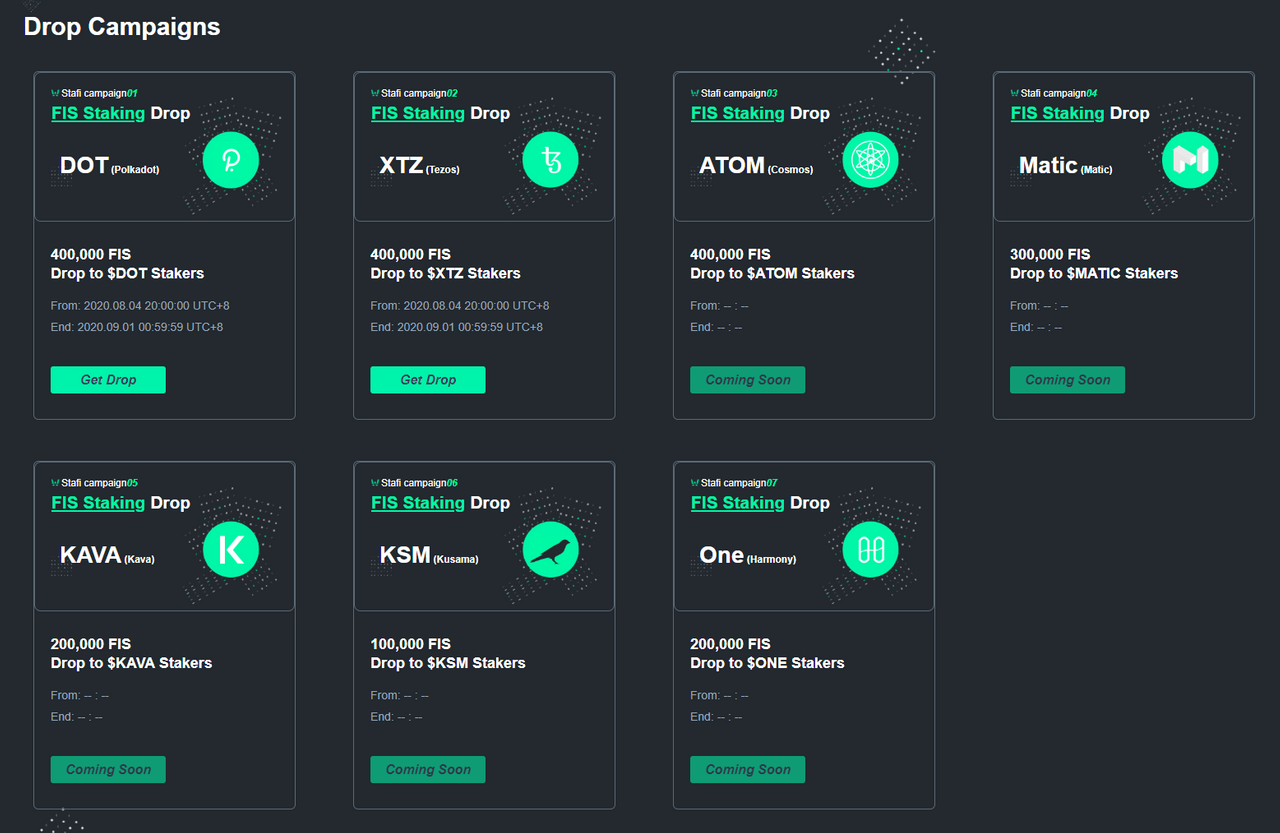Click the KAVA coin icon
Image resolution: width=1280 pixels, height=833 pixels.
(x=231, y=549)
